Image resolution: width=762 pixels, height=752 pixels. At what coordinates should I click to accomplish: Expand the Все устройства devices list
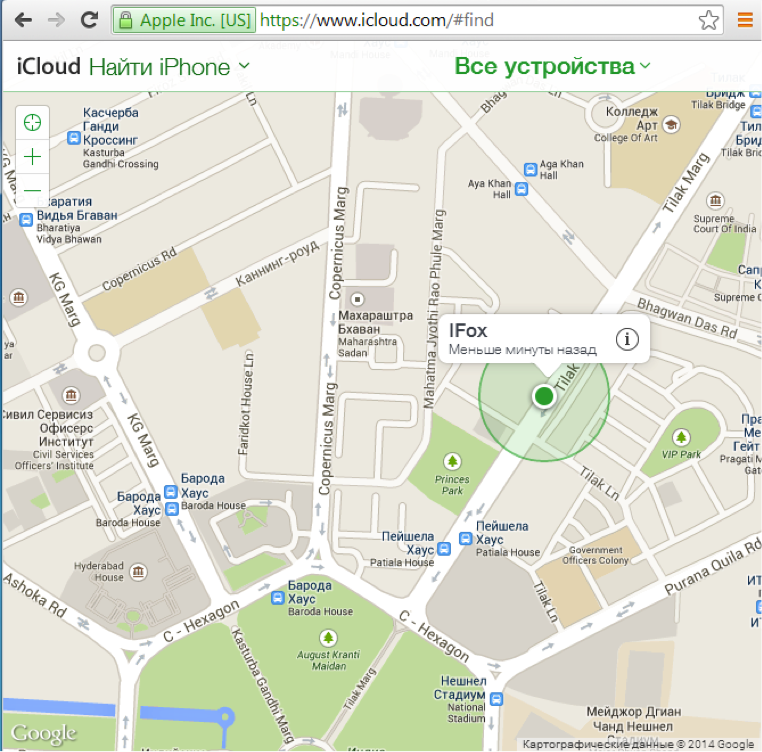tap(552, 66)
